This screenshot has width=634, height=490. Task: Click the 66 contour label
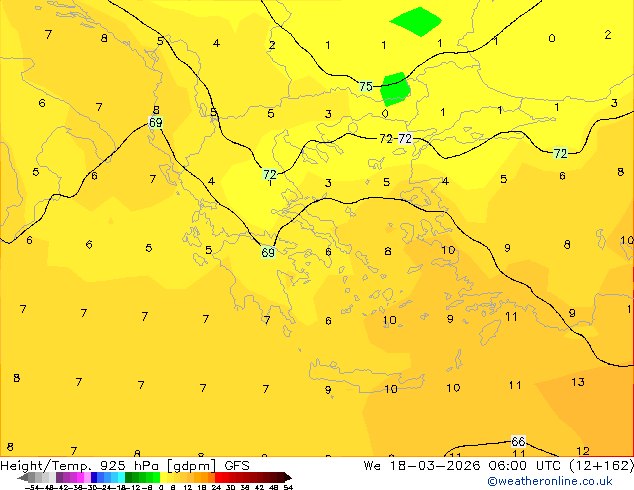click(x=518, y=441)
